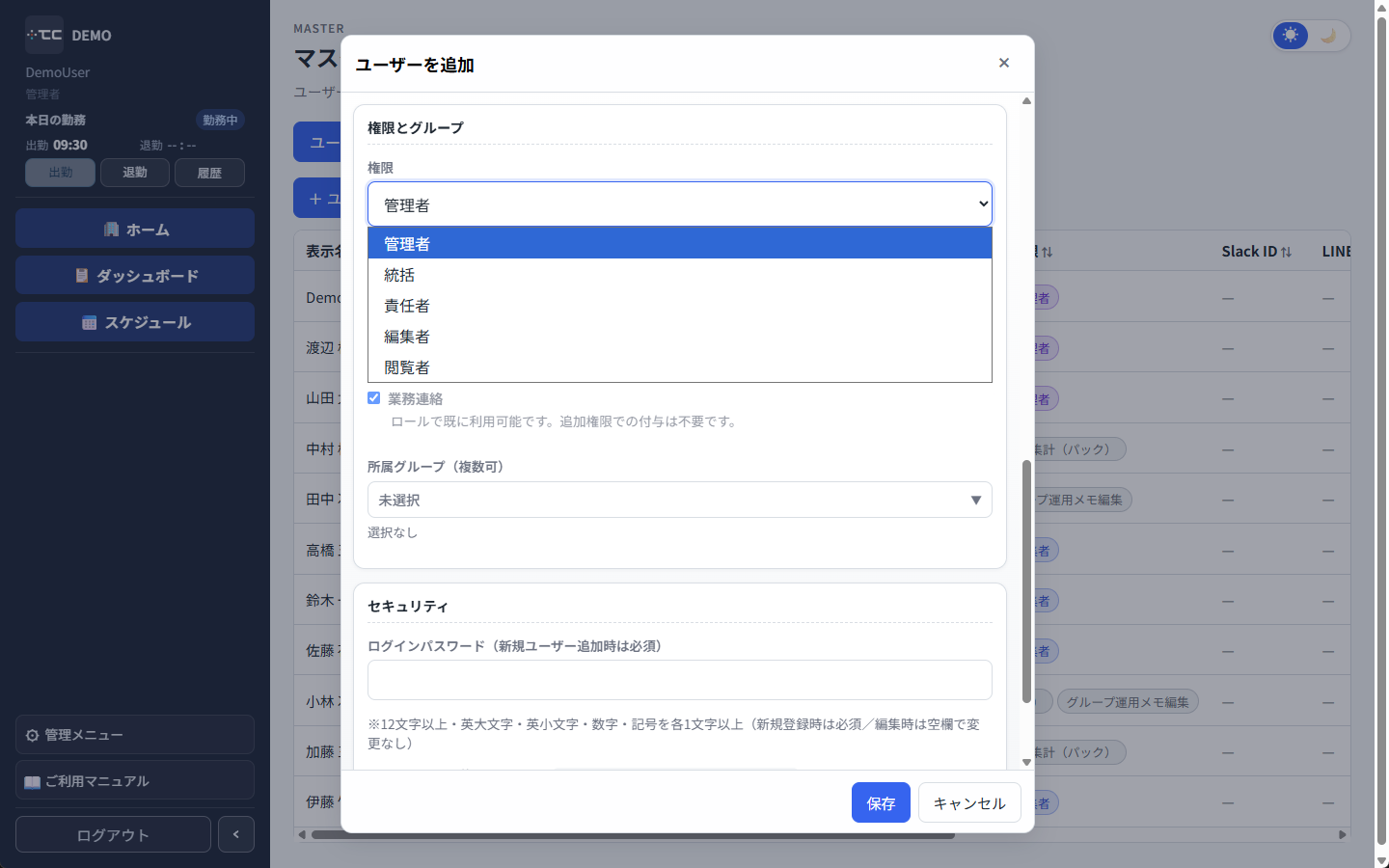This screenshot has height=868, width=1389.
Task: Open 管理メニュー gear item
Action: coord(135,734)
